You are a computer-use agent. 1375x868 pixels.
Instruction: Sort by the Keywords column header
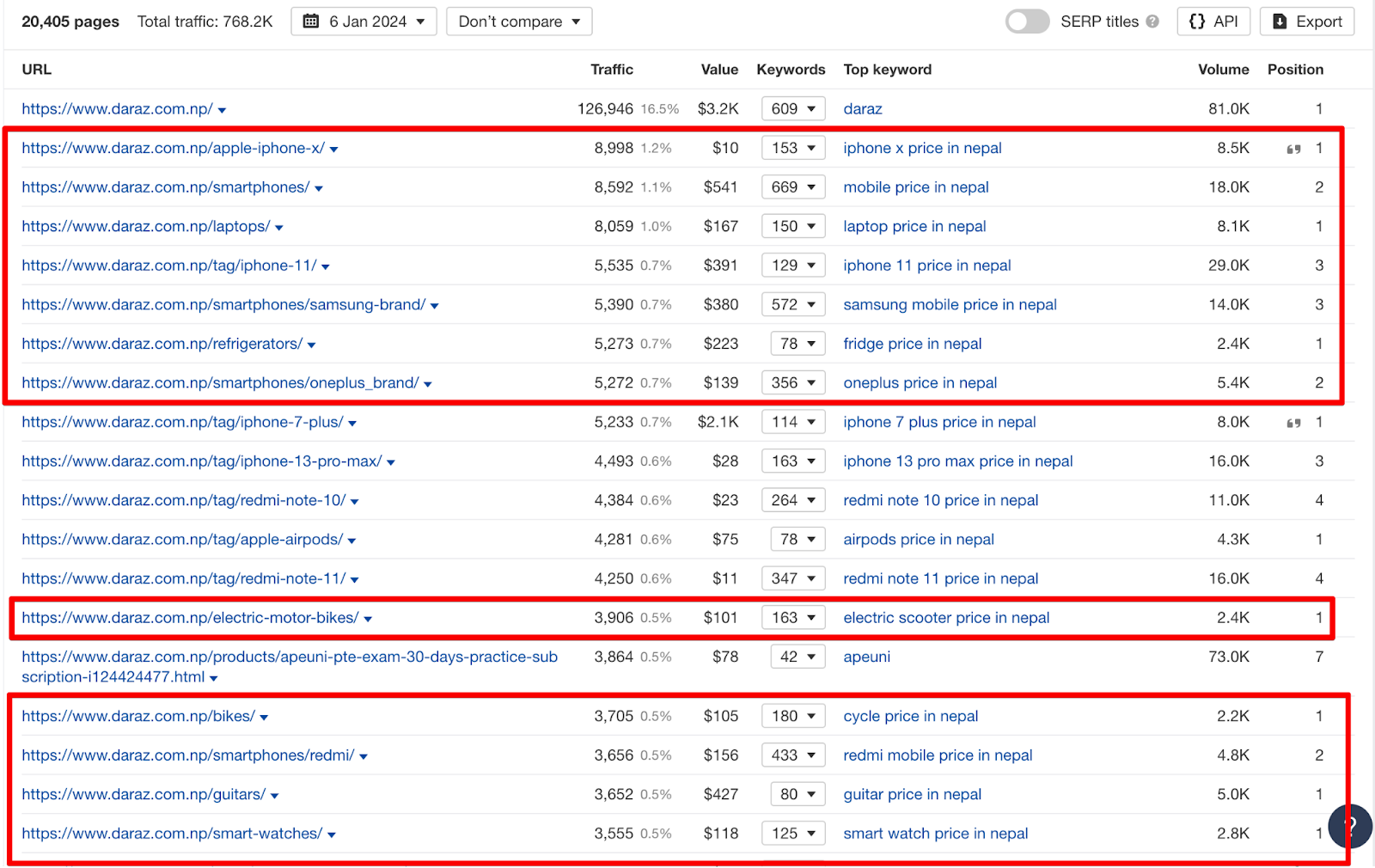(791, 70)
